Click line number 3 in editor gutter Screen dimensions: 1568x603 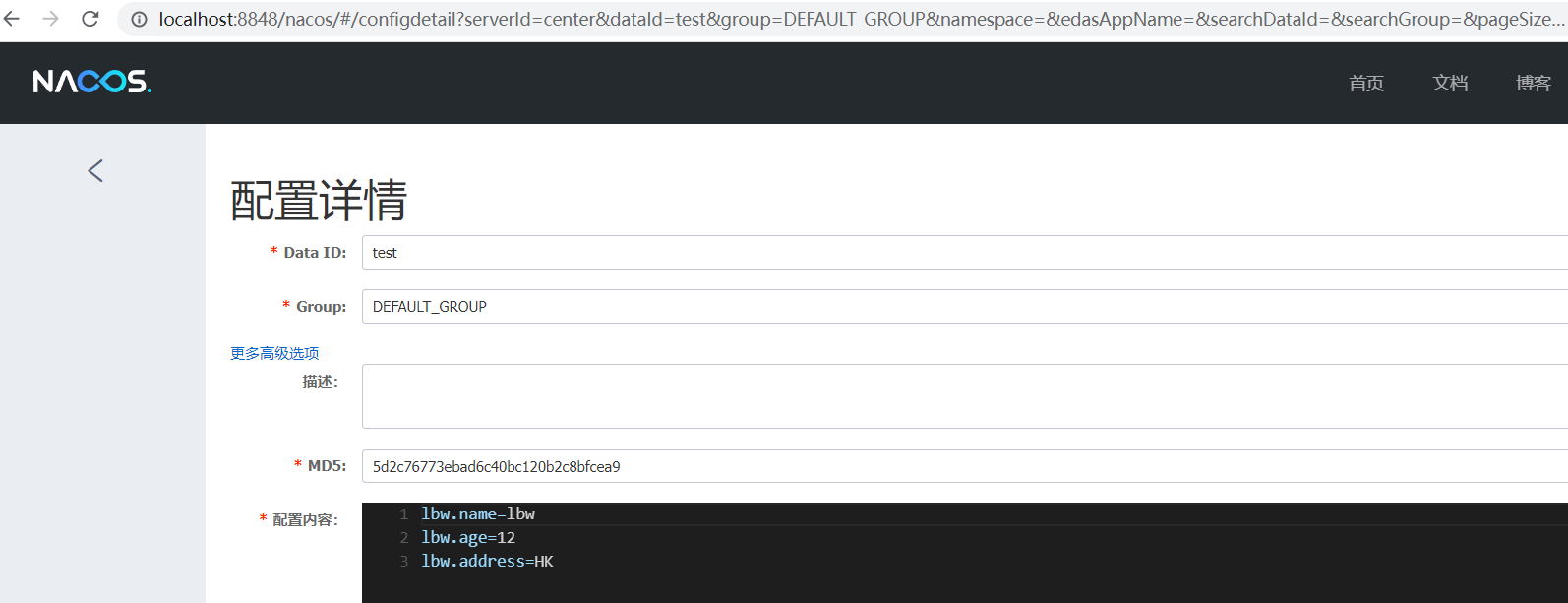[x=403, y=562]
